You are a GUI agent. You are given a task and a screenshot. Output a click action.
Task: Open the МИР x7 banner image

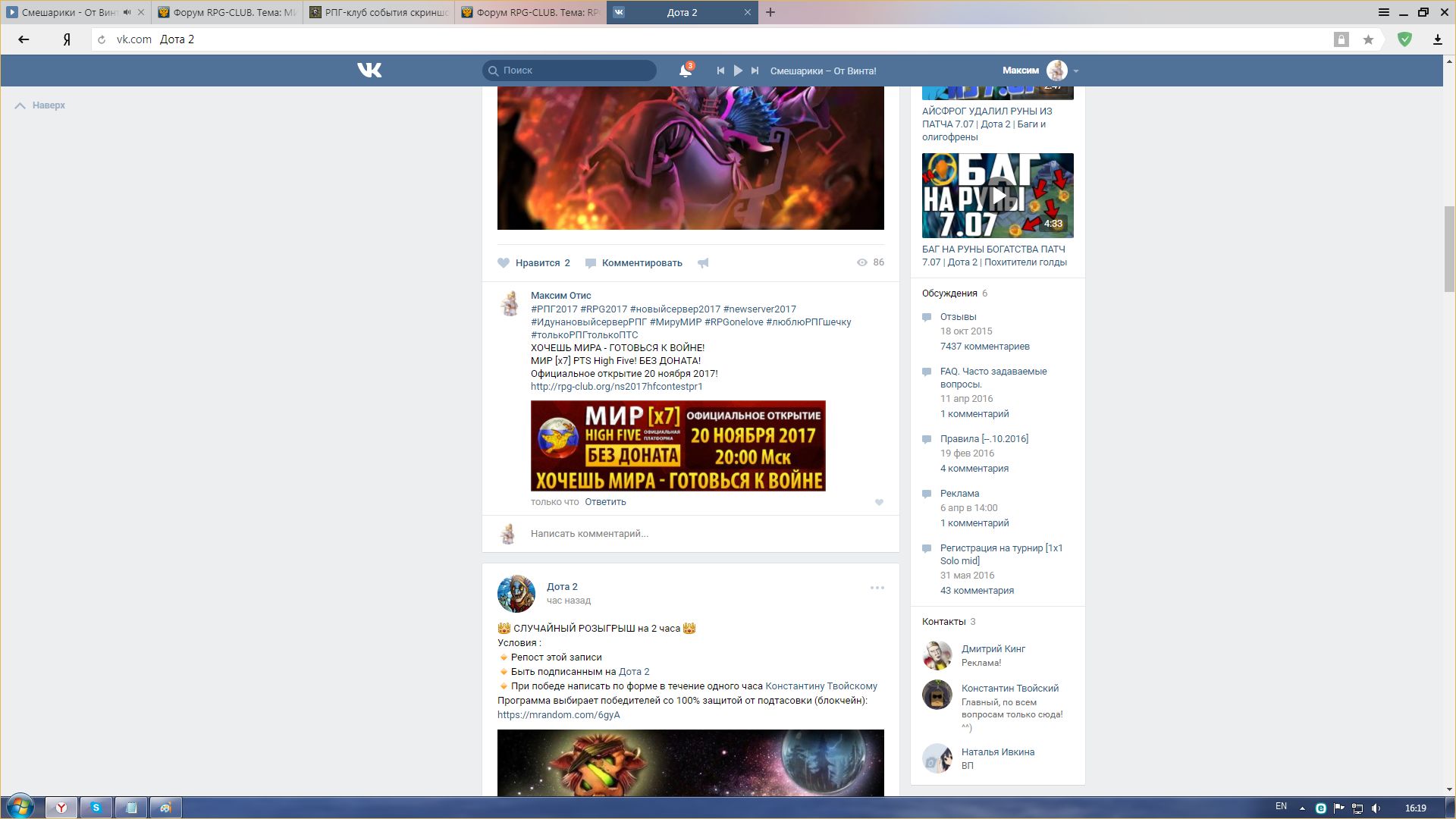[678, 446]
